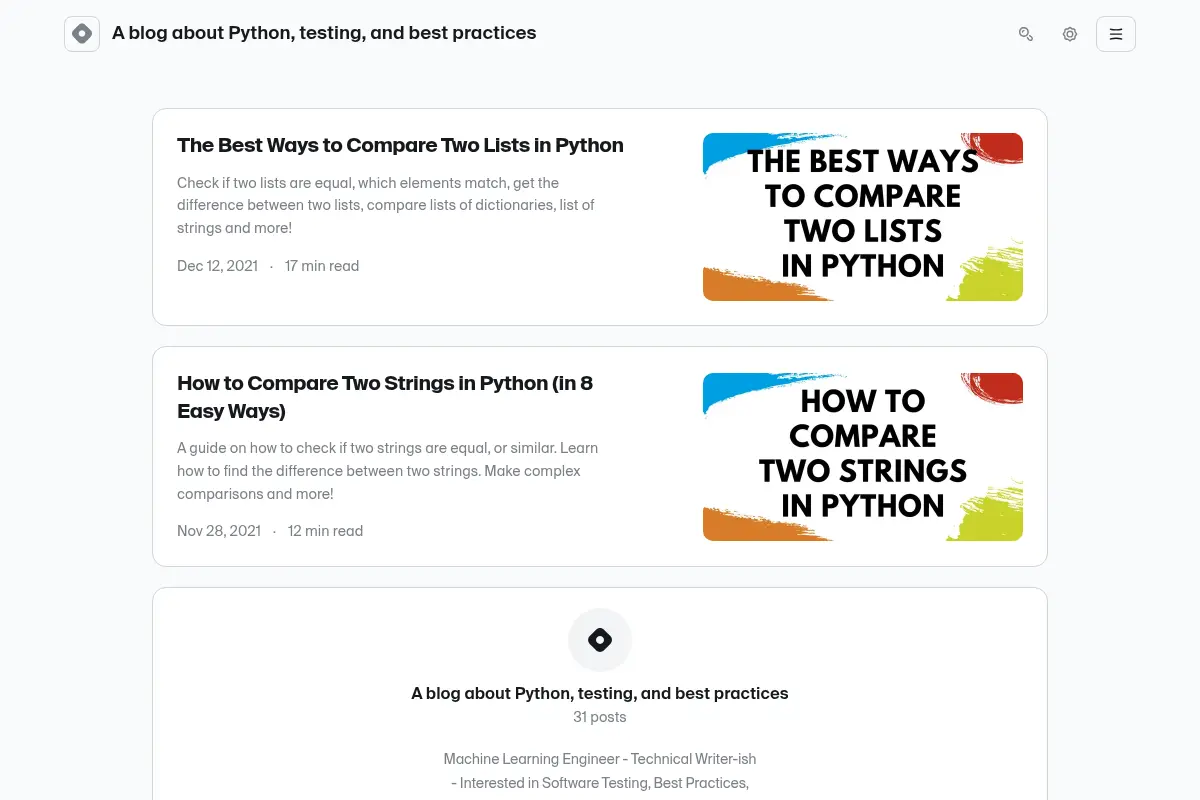Click the 'Nov 28, 2021' date text
This screenshot has width=1200, height=800.
point(219,531)
